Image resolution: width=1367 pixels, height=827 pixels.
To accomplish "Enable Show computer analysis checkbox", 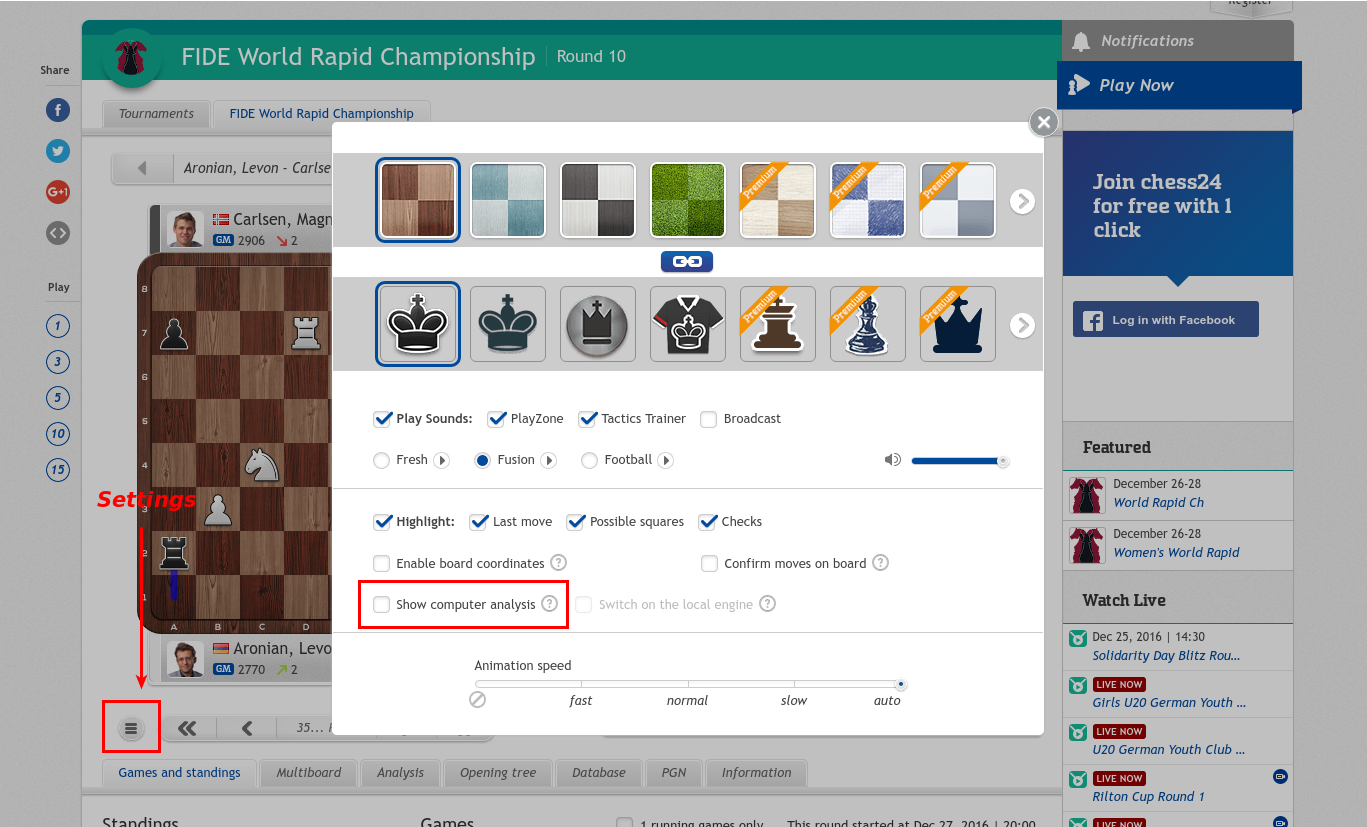I will 381,604.
